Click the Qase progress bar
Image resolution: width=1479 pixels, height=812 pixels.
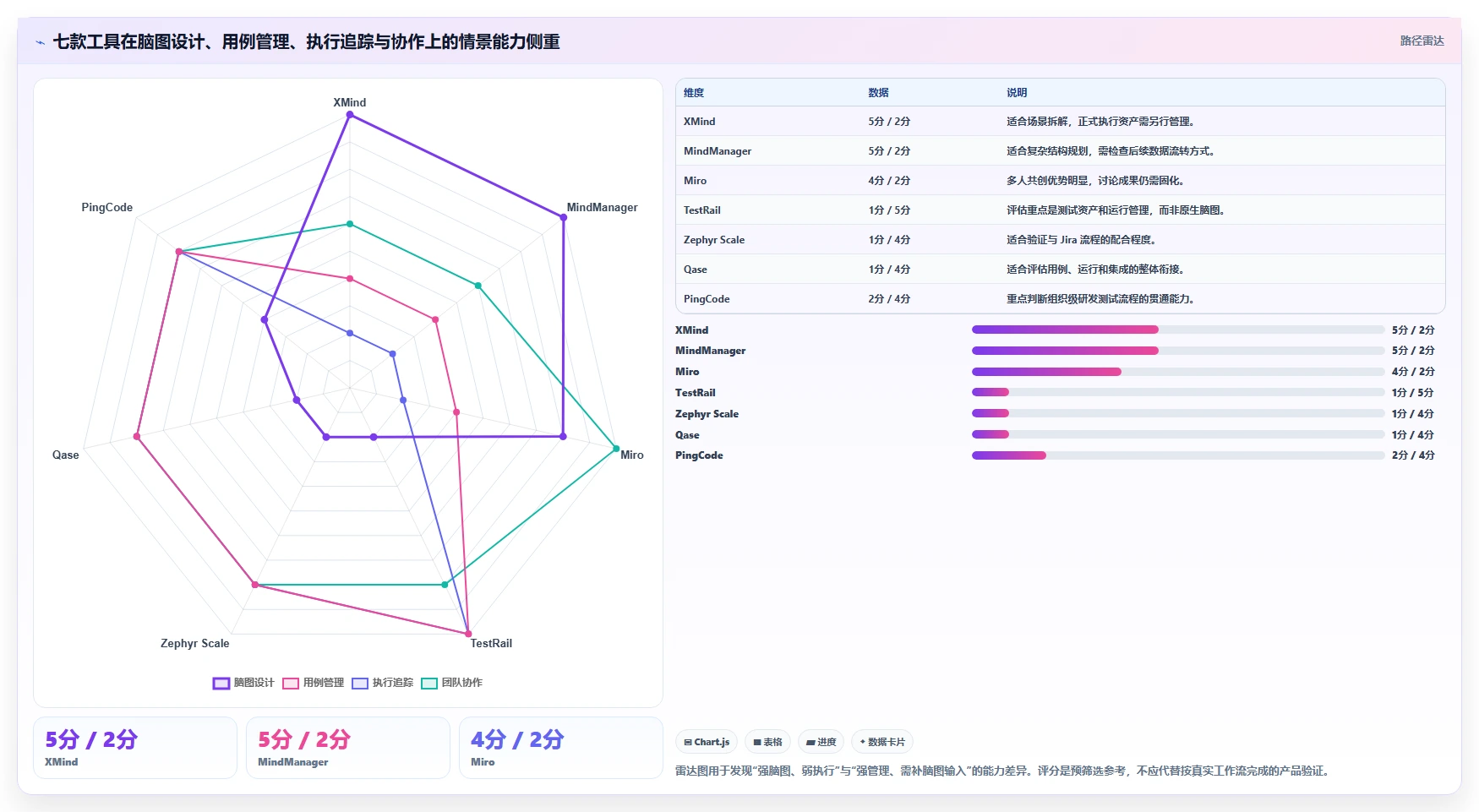tap(1178, 434)
